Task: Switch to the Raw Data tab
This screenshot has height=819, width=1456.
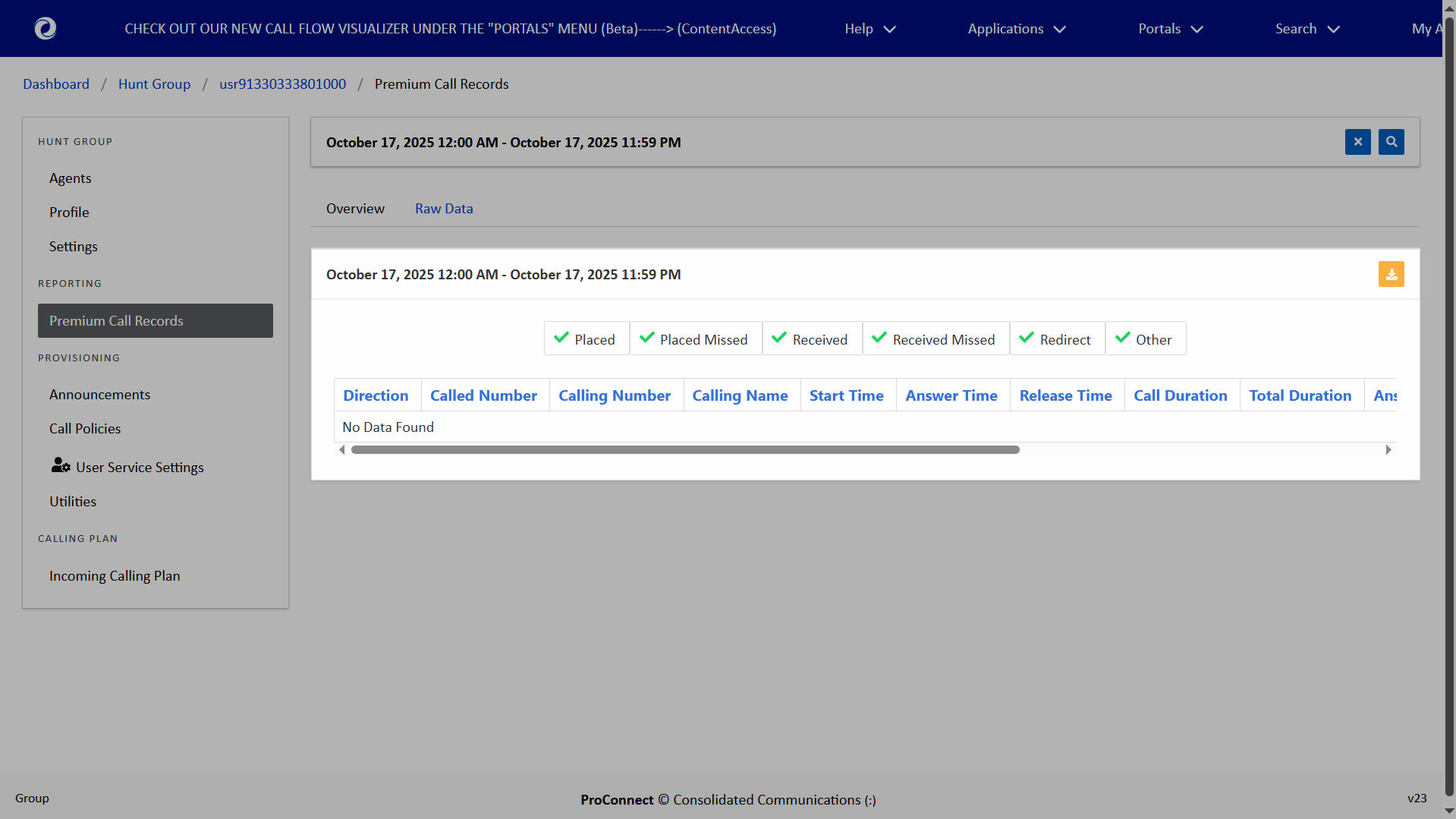Action: (444, 209)
